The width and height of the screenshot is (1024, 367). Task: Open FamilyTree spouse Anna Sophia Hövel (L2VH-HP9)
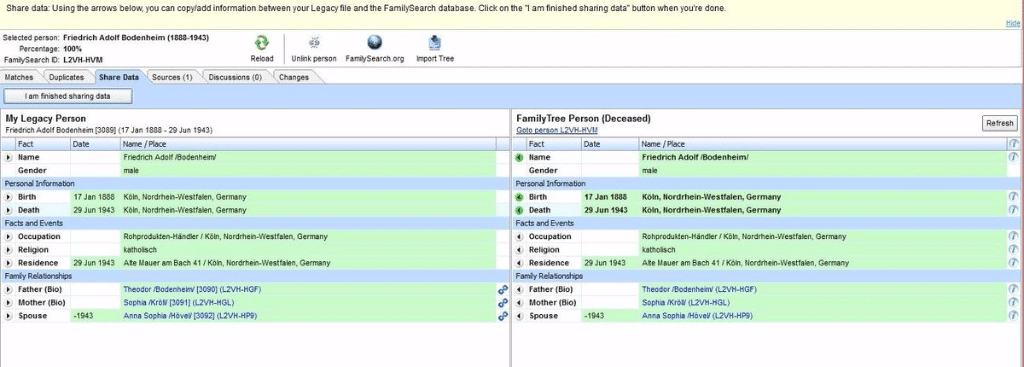point(697,315)
